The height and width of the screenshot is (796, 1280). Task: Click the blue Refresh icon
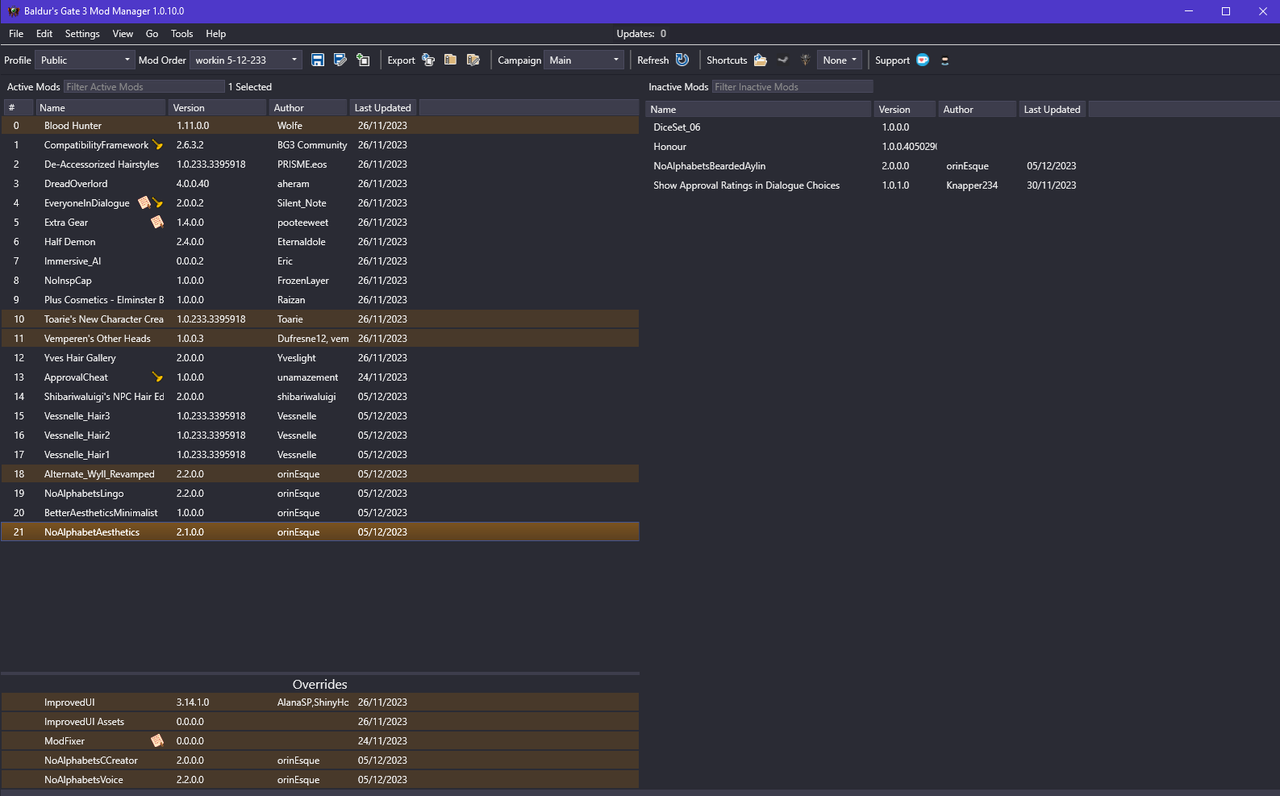click(x=682, y=60)
